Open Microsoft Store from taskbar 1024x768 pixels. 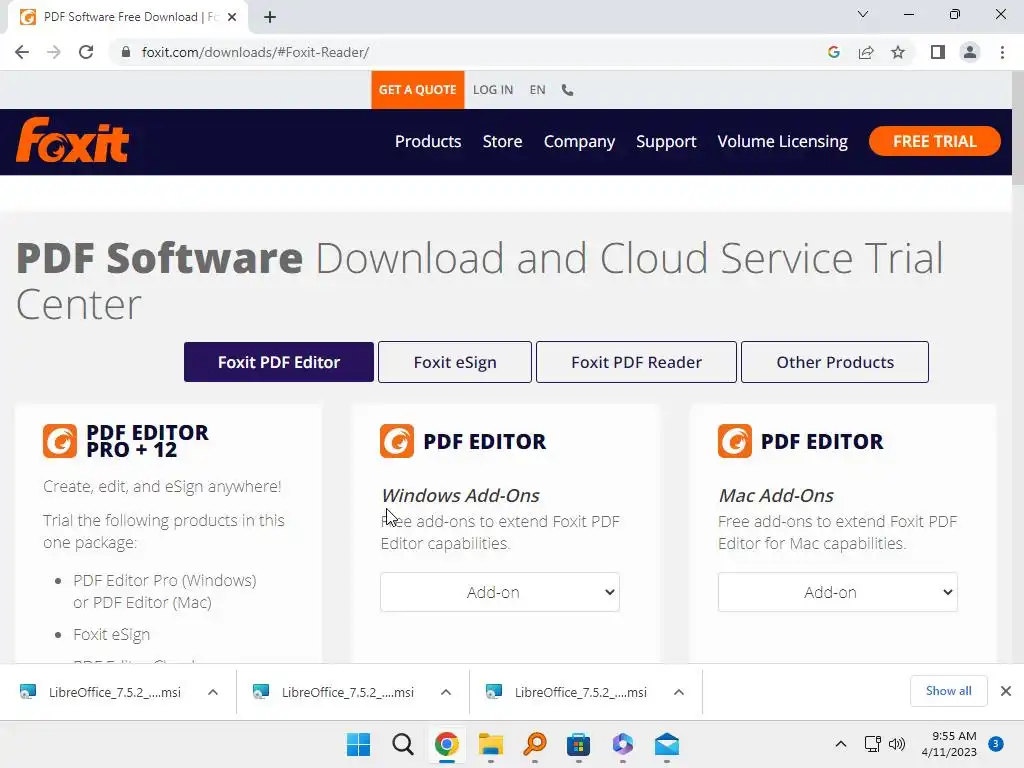(x=579, y=744)
